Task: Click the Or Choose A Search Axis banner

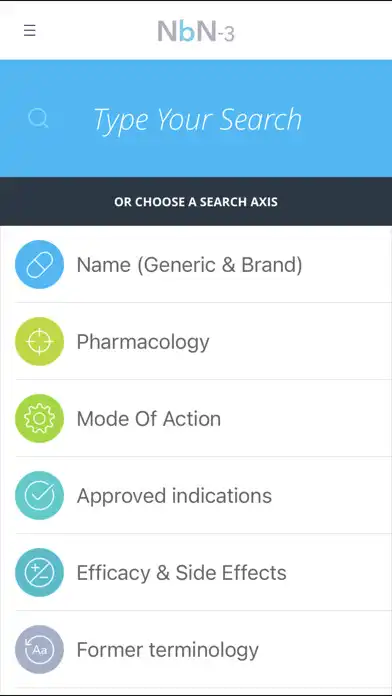Action: (196, 202)
